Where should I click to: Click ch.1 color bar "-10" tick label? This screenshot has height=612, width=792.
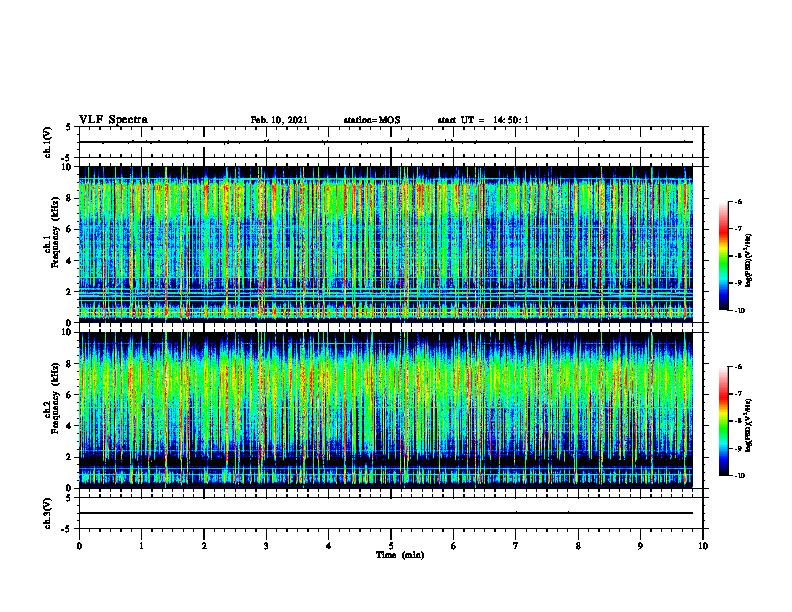tap(740, 311)
